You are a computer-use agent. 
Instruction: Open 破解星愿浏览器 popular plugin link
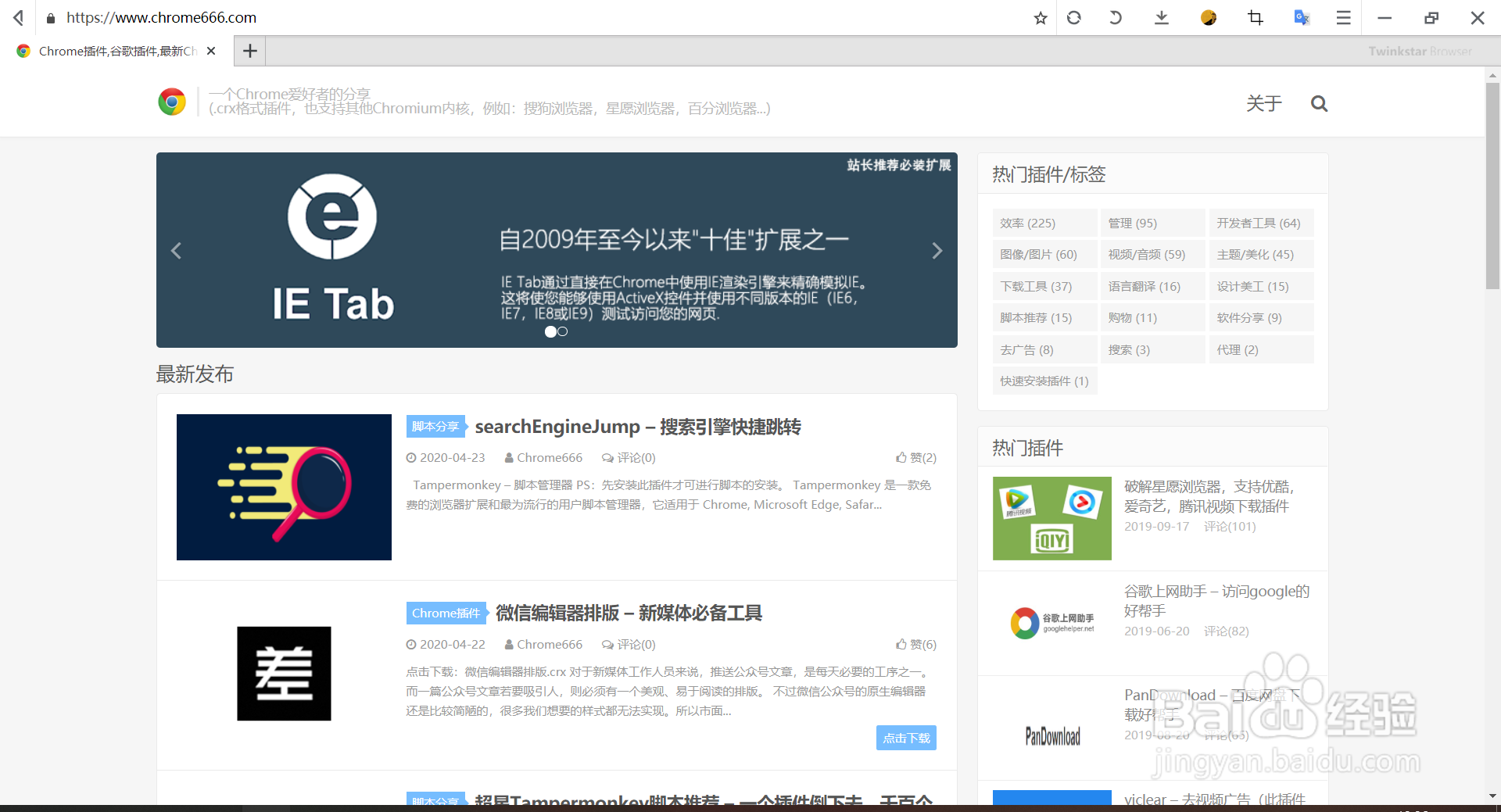1209,496
